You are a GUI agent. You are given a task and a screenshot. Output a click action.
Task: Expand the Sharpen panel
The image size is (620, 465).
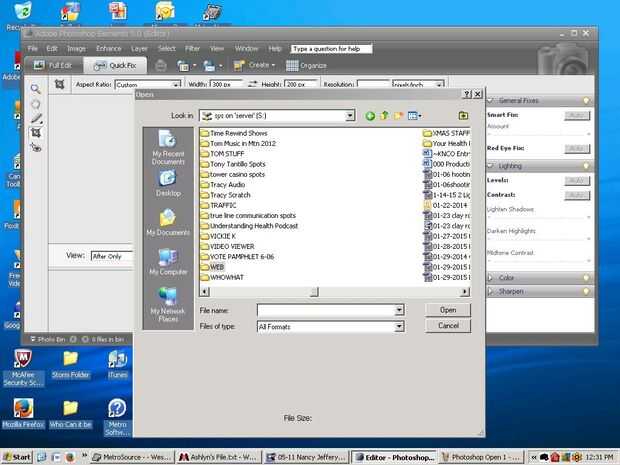click(x=490, y=291)
